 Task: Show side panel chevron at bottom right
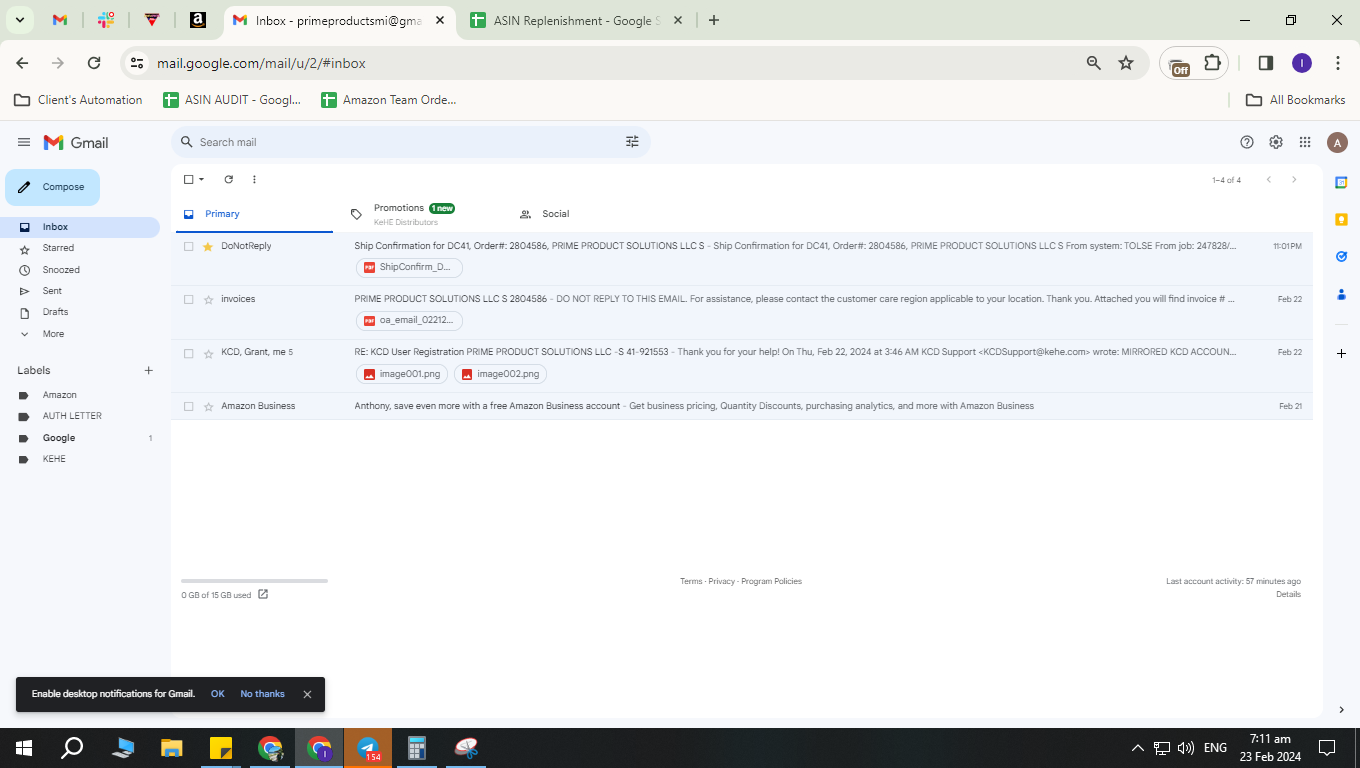[x=1341, y=710]
